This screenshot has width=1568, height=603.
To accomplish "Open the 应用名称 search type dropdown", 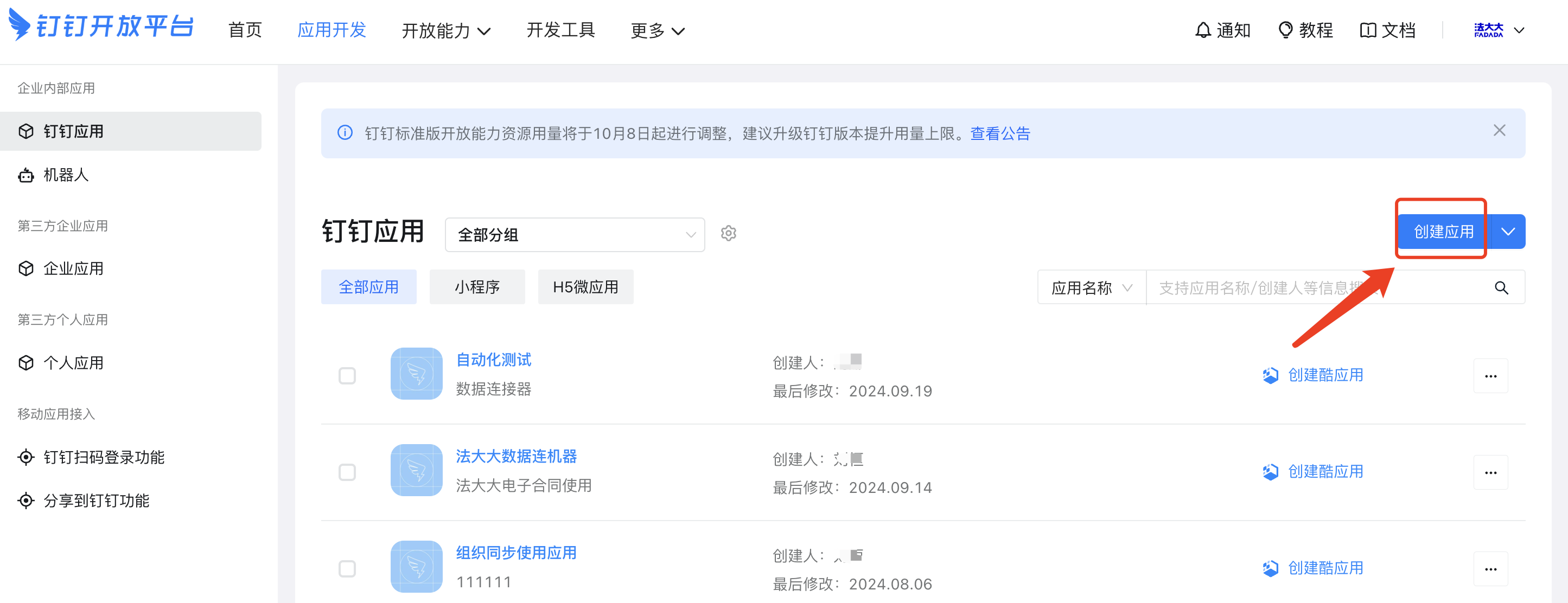I will pyautogui.click(x=1092, y=287).
